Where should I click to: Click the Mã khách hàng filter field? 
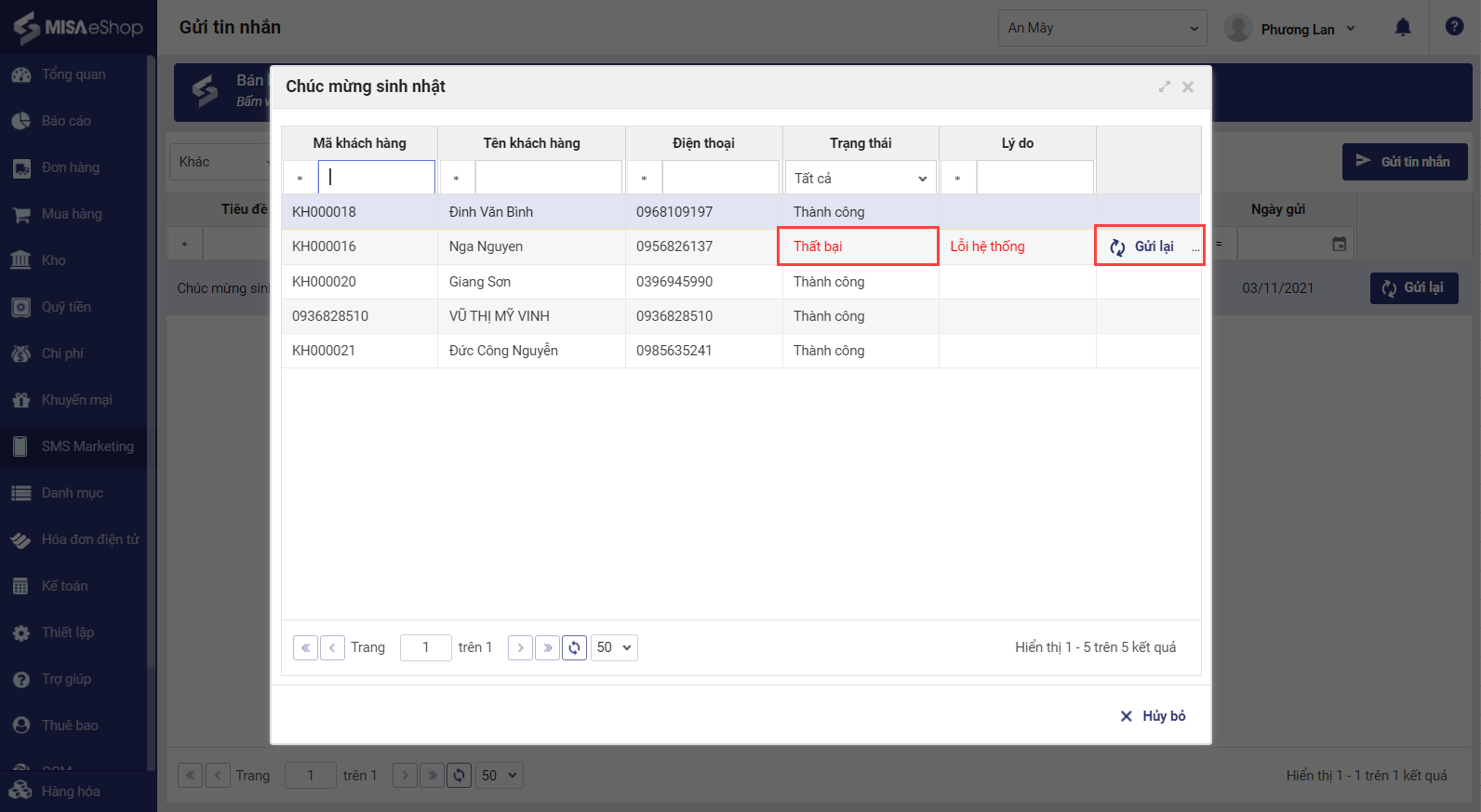tap(377, 178)
